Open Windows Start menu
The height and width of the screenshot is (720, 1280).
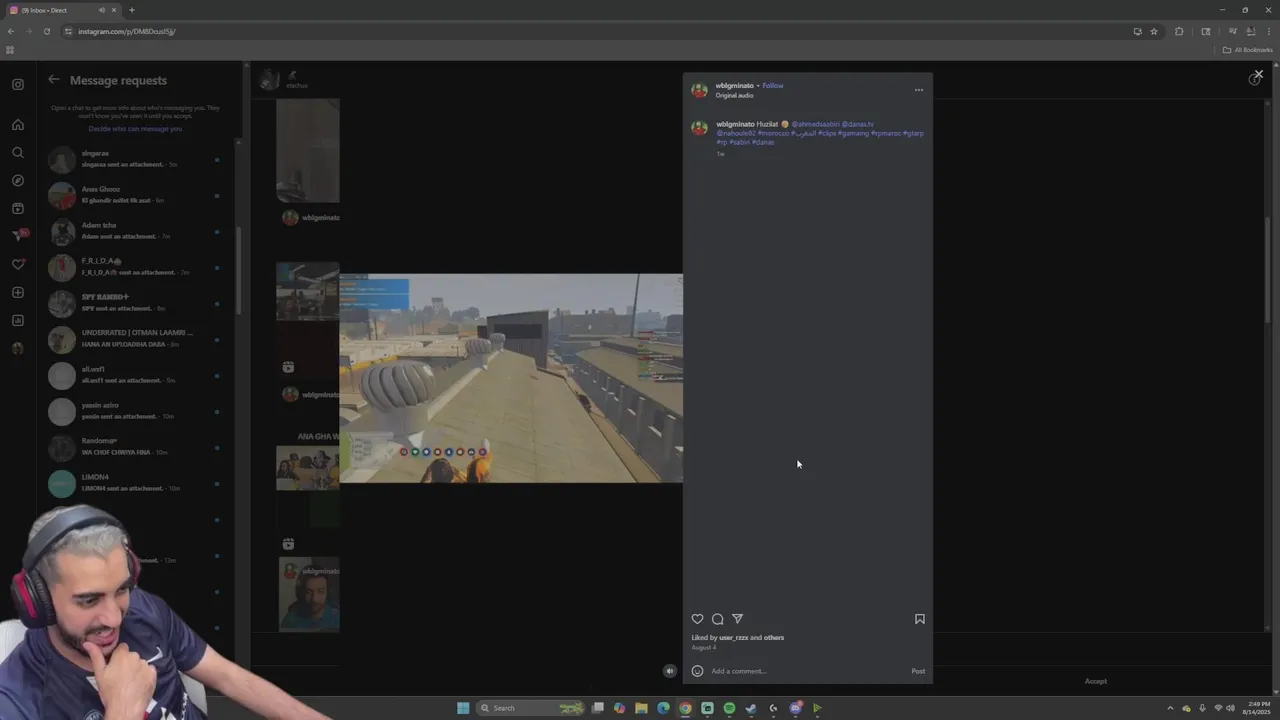click(463, 708)
